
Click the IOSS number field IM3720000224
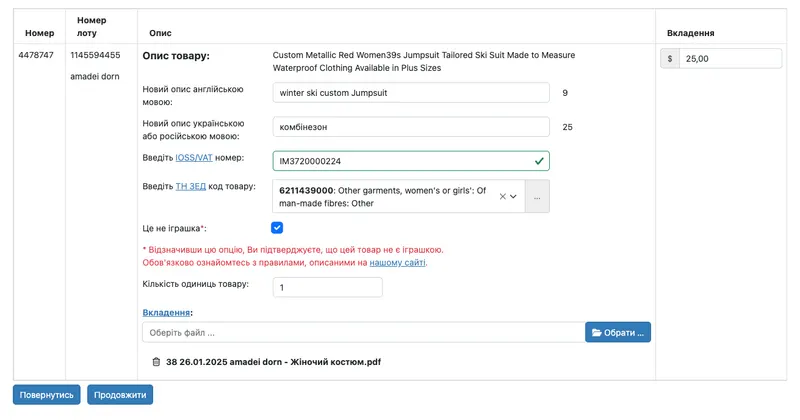pos(411,161)
